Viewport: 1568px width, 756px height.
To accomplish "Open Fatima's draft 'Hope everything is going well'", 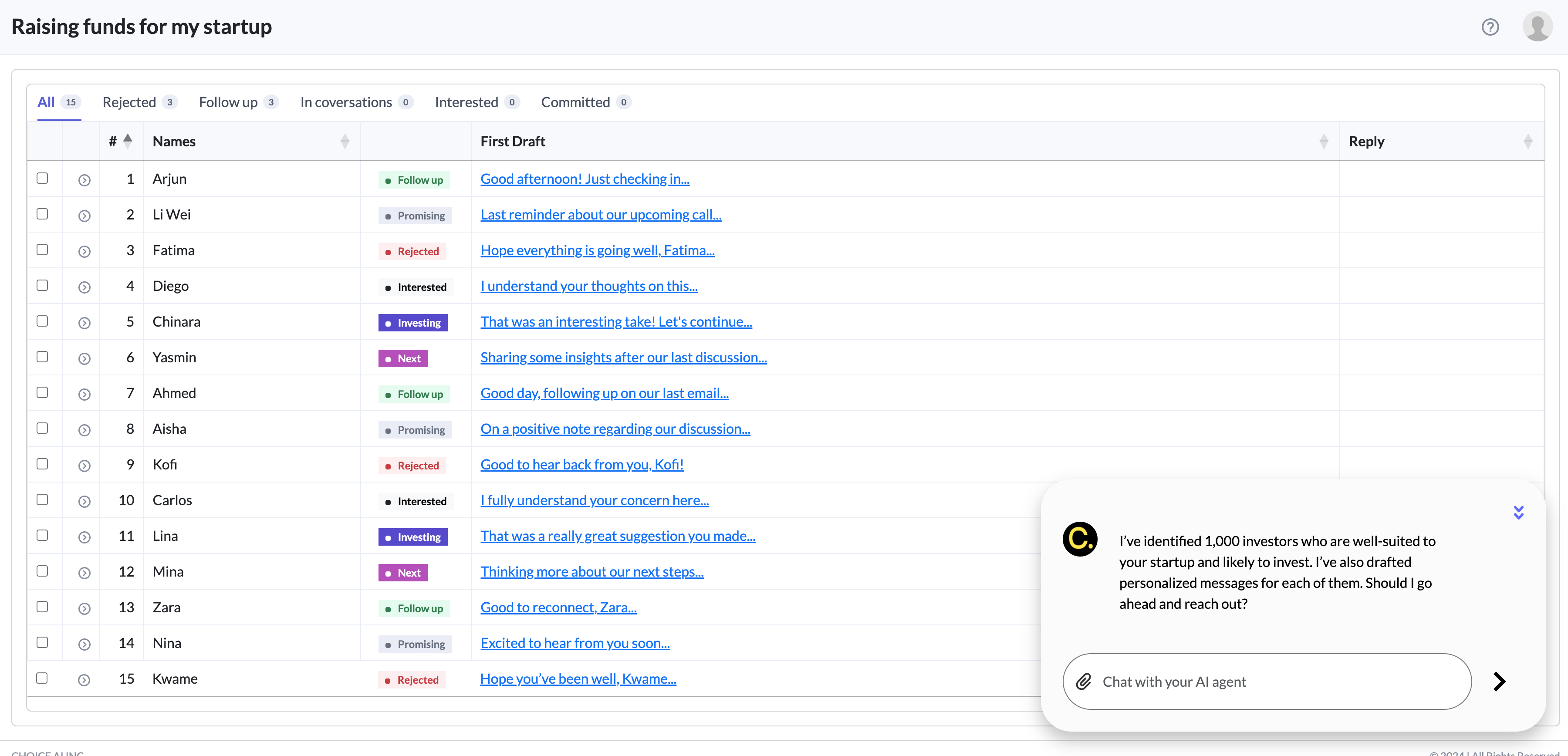I will pyautogui.click(x=597, y=250).
